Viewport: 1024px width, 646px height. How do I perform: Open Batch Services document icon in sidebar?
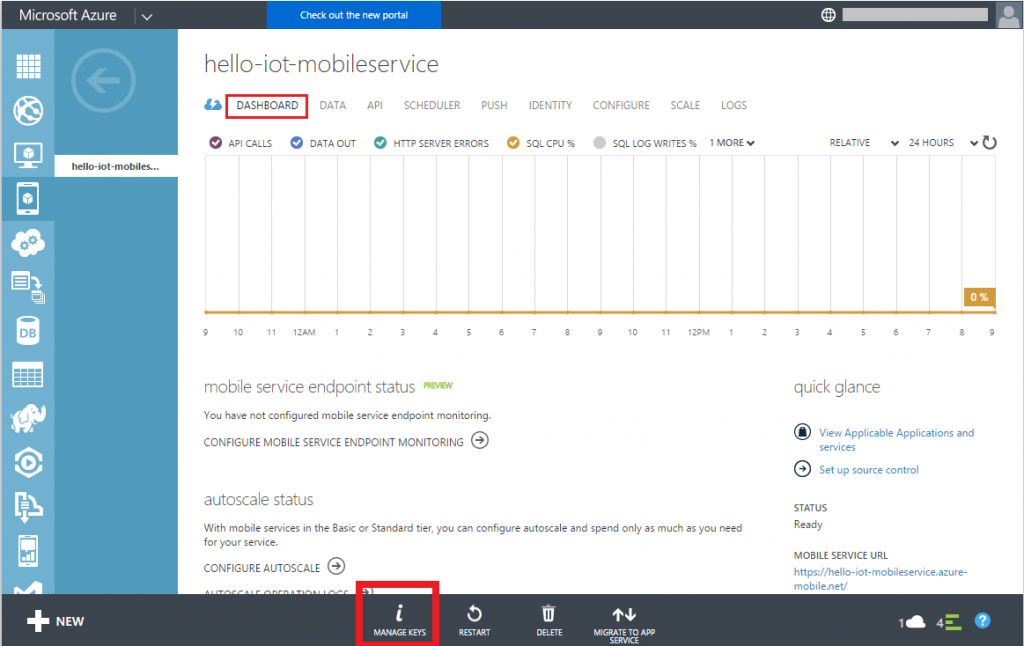[28, 287]
